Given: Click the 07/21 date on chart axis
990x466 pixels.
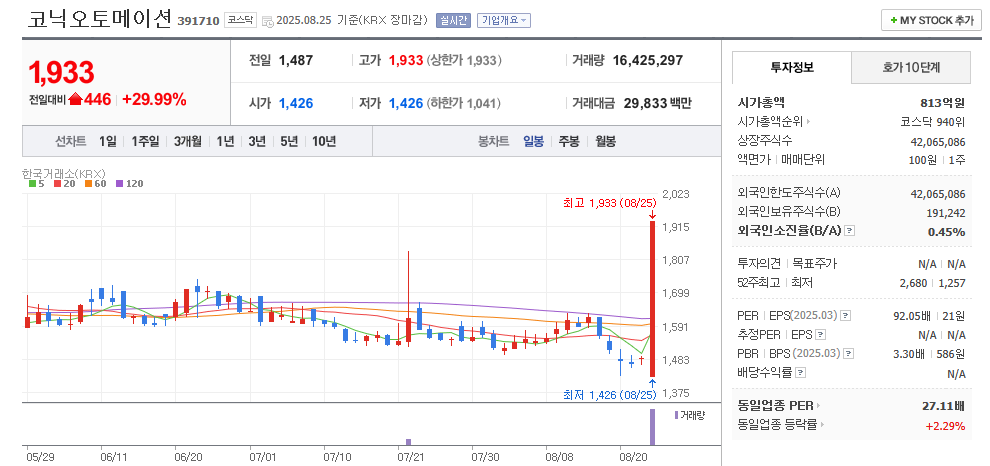Looking at the screenshot, I should pos(410,456).
